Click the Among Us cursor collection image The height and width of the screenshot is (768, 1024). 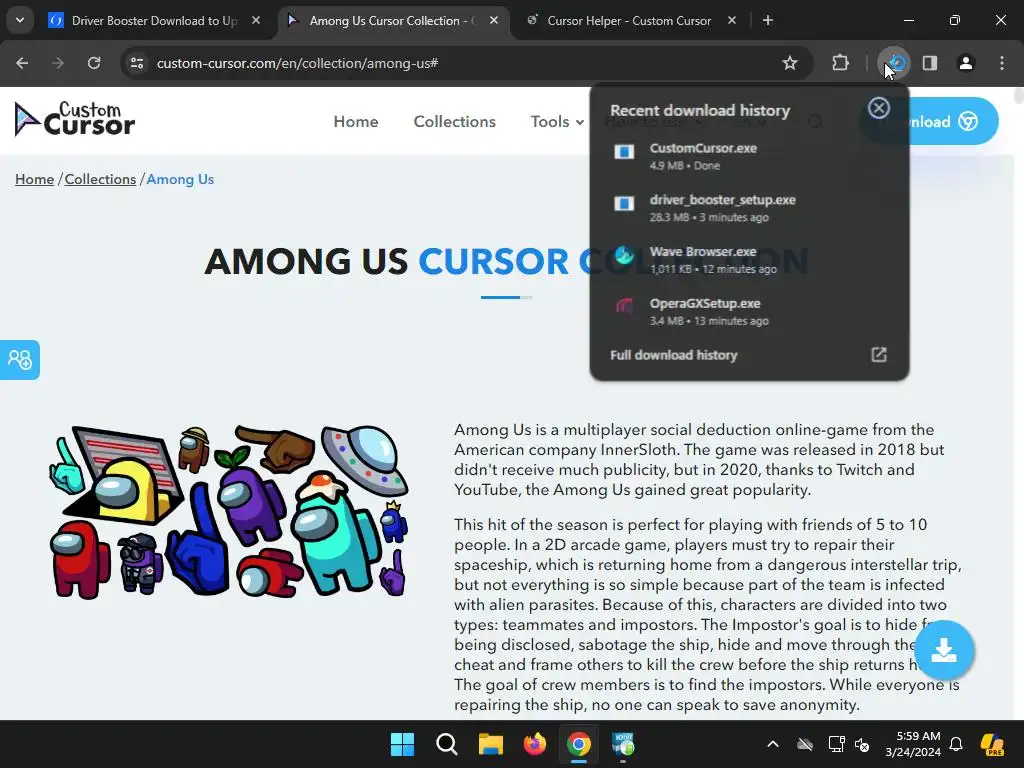(229, 511)
